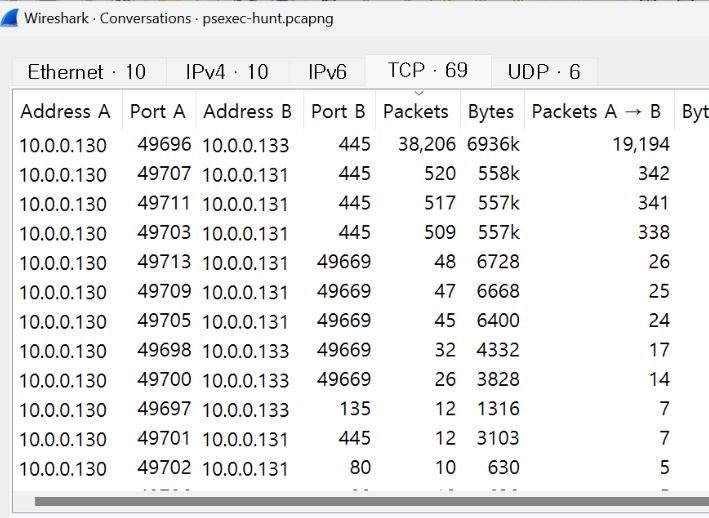Image resolution: width=709 pixels, height=518 pixels.
Task: Sort by Packets A → B column header
Action: [597, 111]
